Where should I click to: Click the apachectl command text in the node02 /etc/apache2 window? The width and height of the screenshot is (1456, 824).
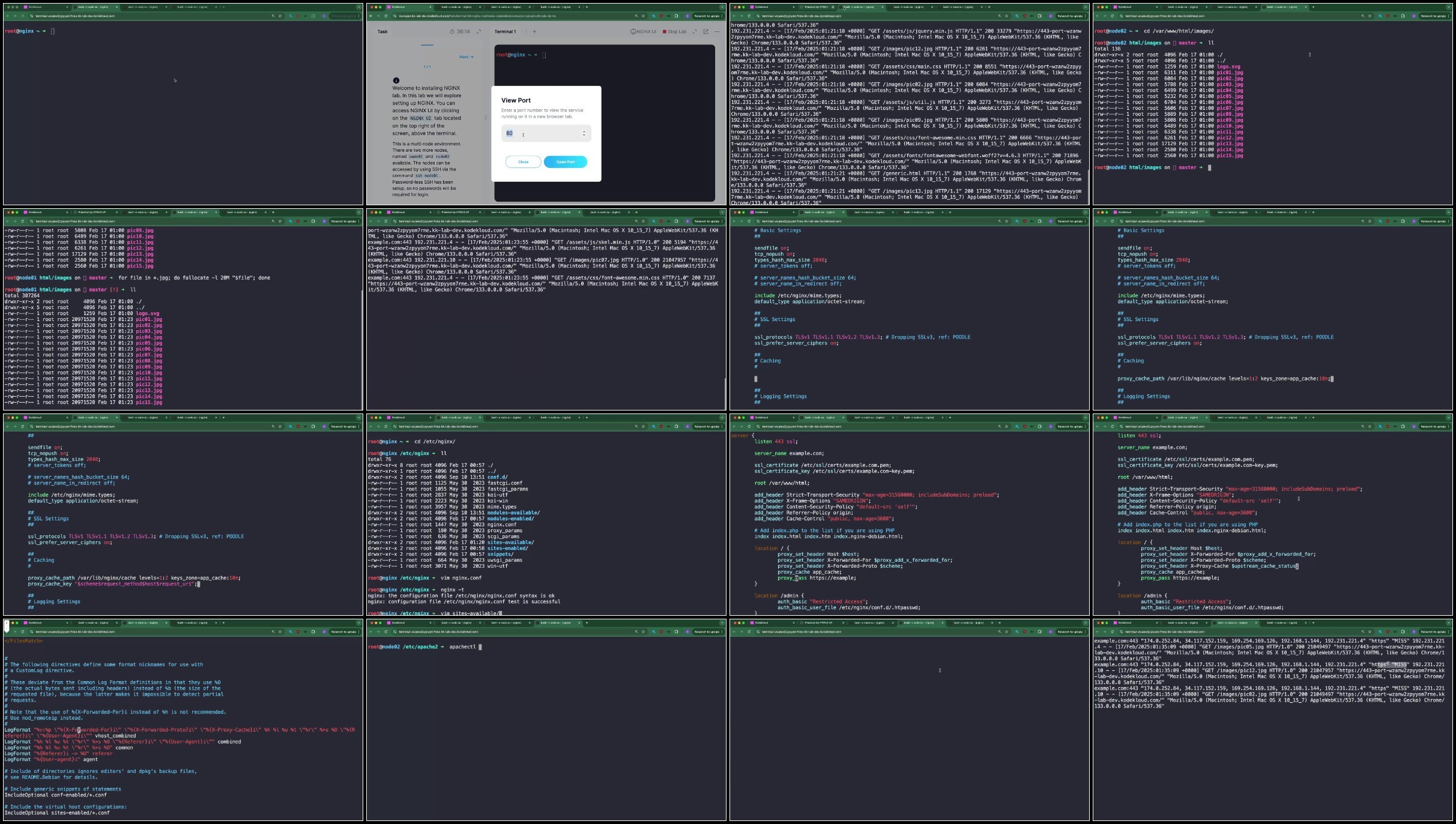point(462,647)
